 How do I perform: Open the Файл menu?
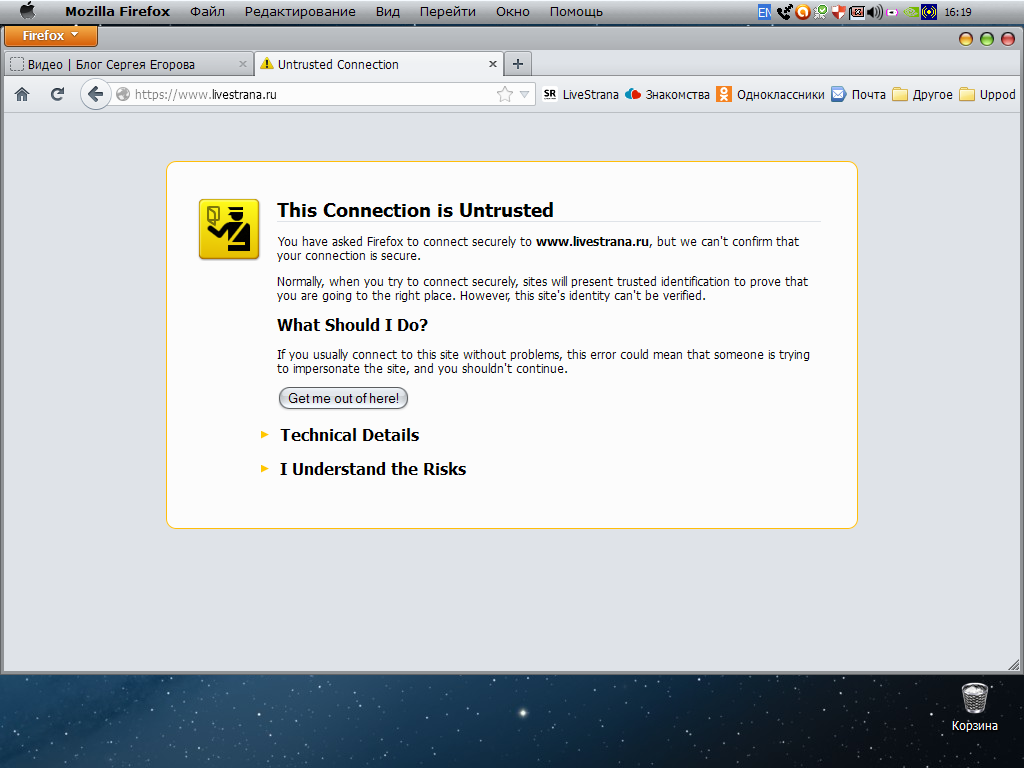[207, 12]
